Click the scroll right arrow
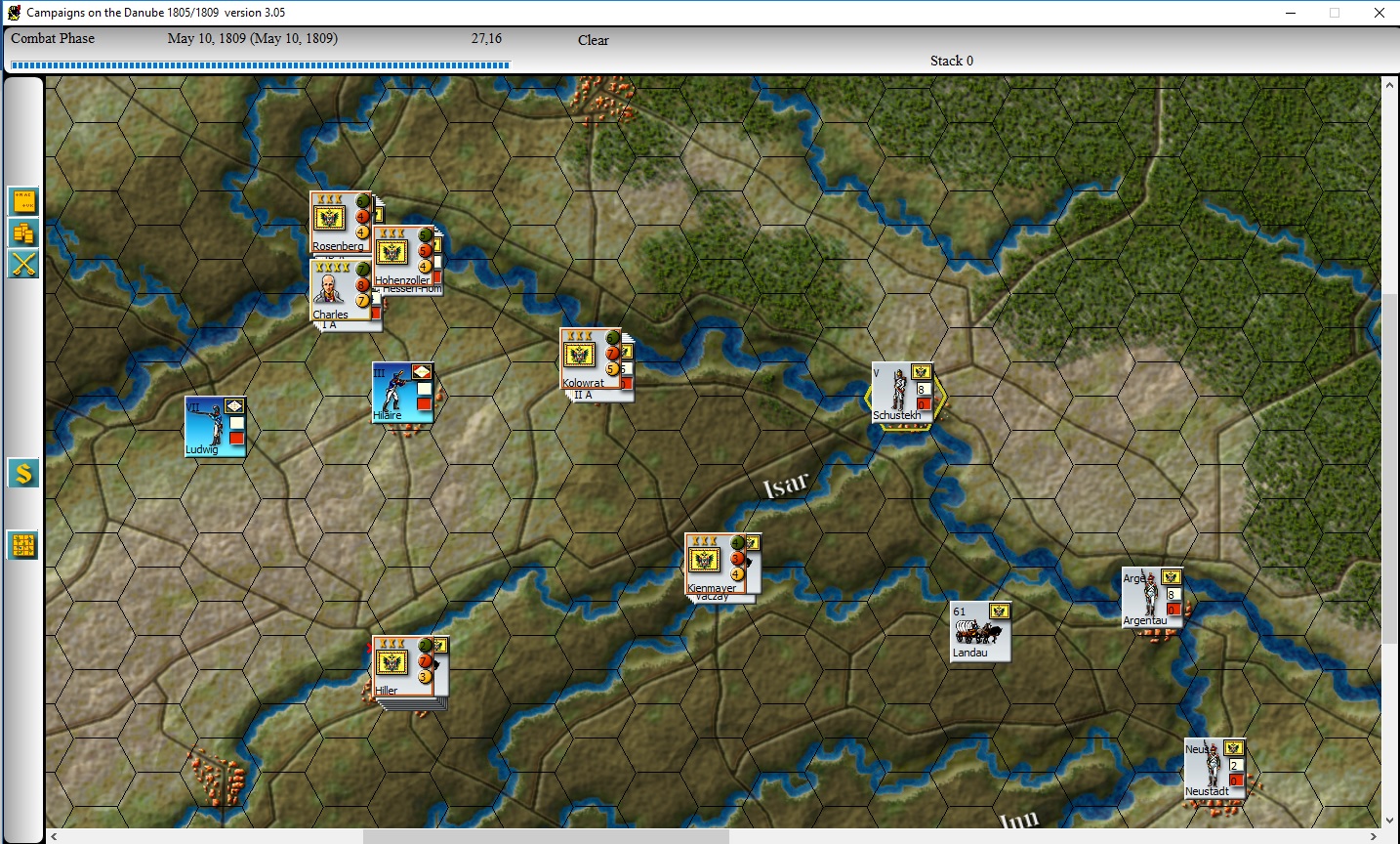This screenshot has width=1400, height=844. pyautogui.click(x=1374, y=836)
